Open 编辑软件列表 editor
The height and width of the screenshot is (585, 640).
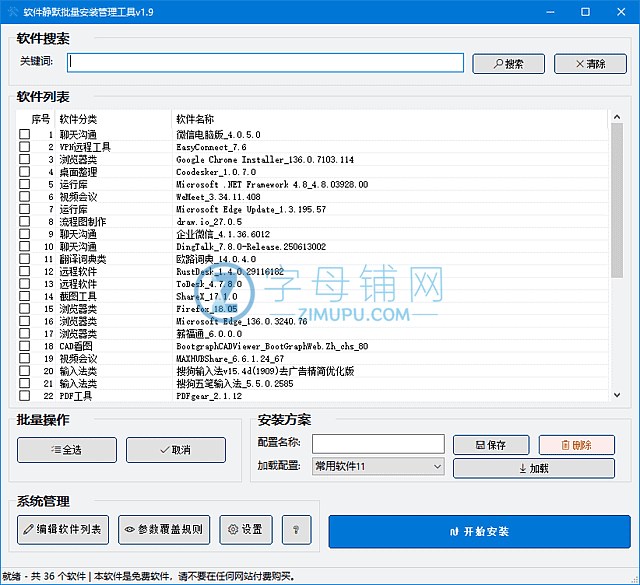click(x=63, y=530)
